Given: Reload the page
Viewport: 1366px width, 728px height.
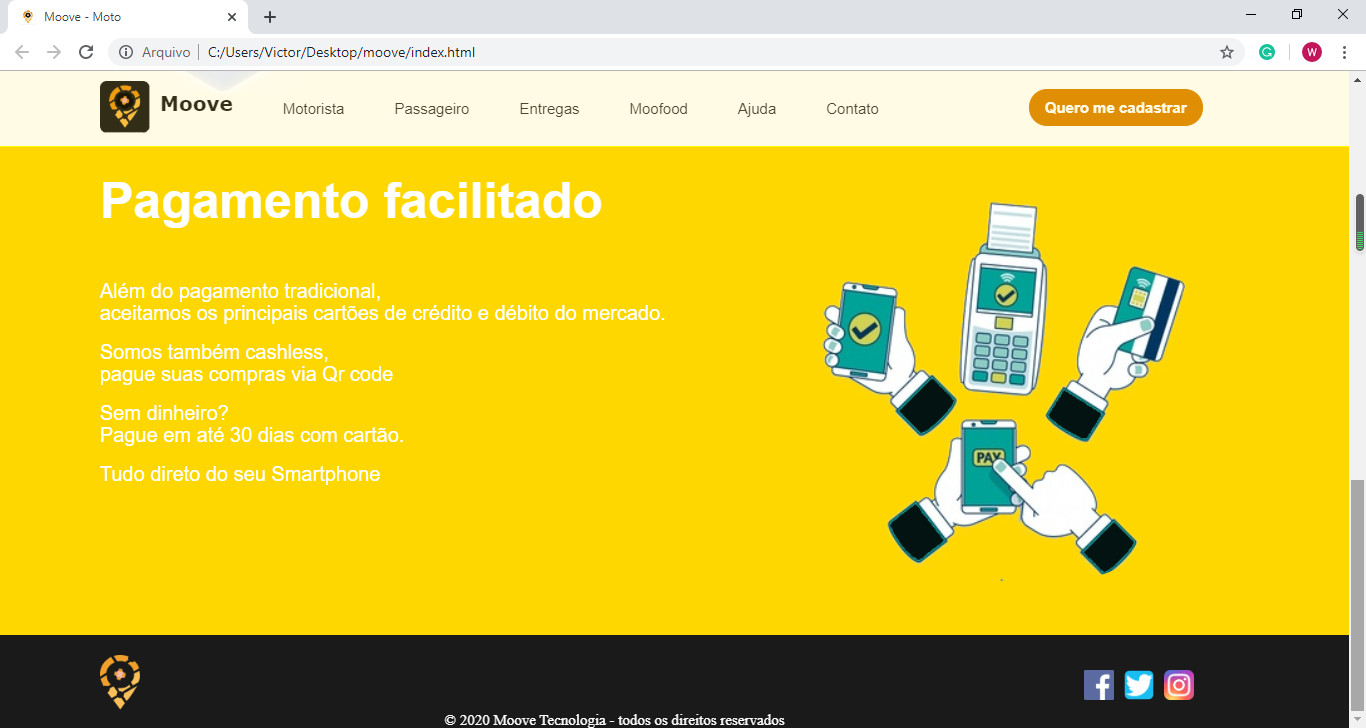Looking at the screenshot, I should click(x=86, y=52).
